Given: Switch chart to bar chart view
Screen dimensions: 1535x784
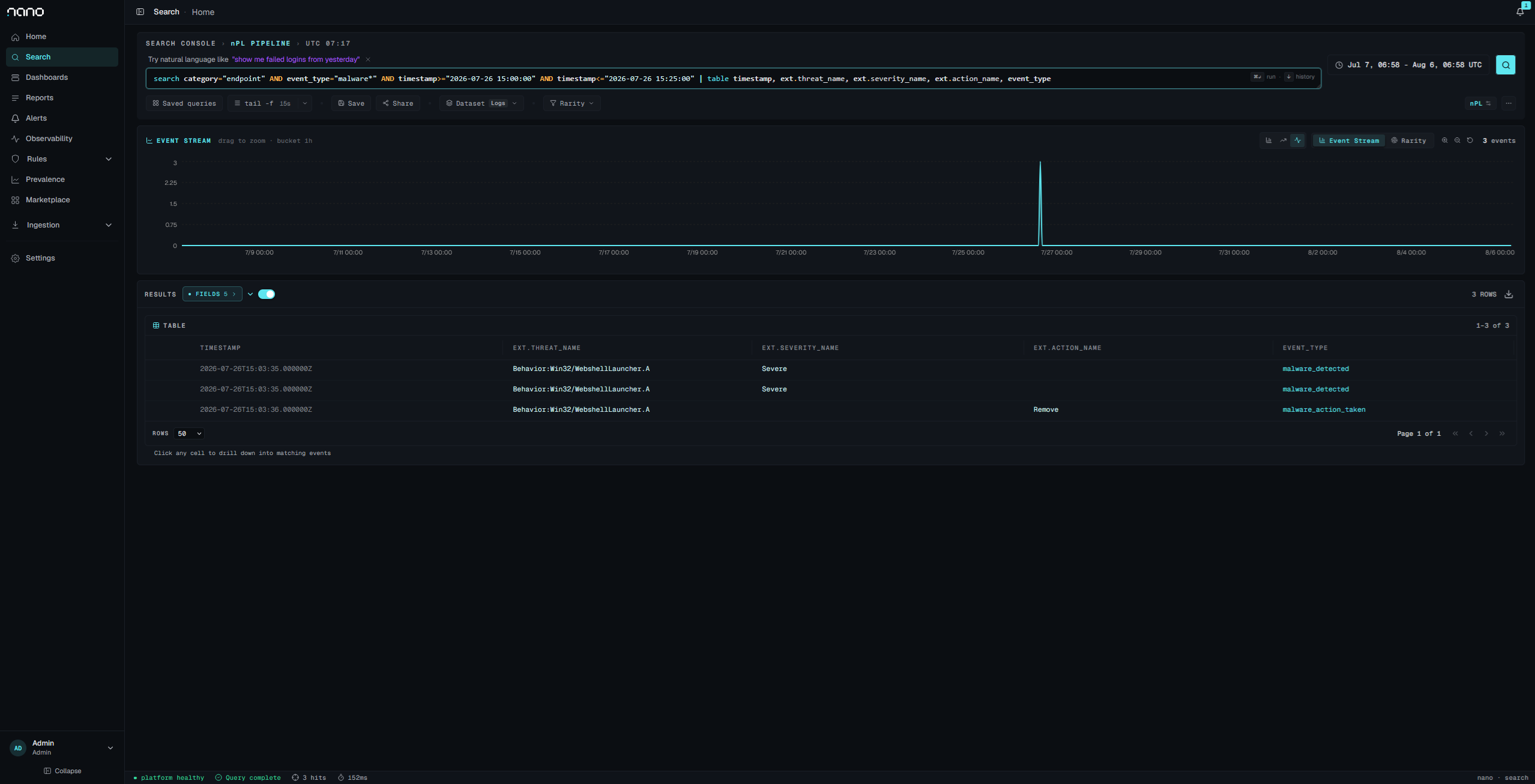Looking at the screenshot, I should 1268,140.
